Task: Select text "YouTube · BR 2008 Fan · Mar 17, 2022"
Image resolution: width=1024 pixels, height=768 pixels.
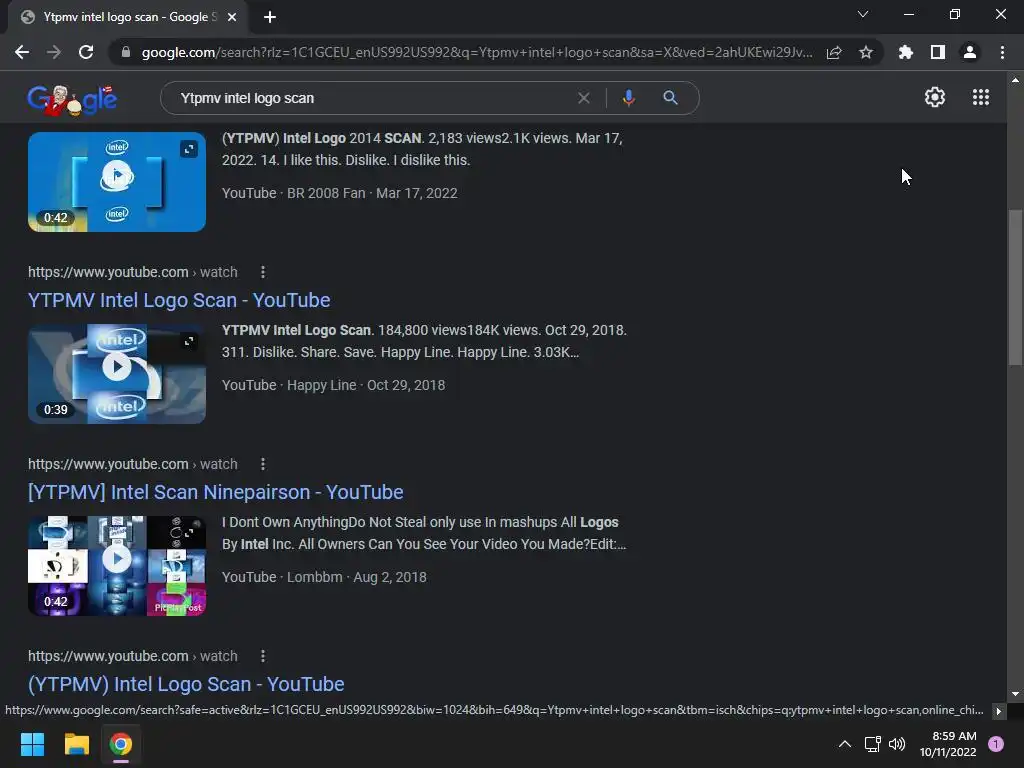Action: click(x=340, y=193)
